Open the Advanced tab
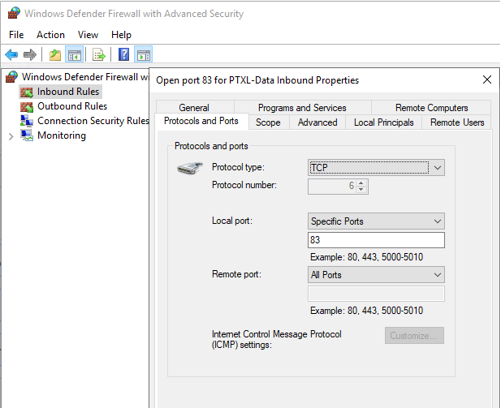The width and height of the screenshot is (500, 408). click(x=318, y=122)
